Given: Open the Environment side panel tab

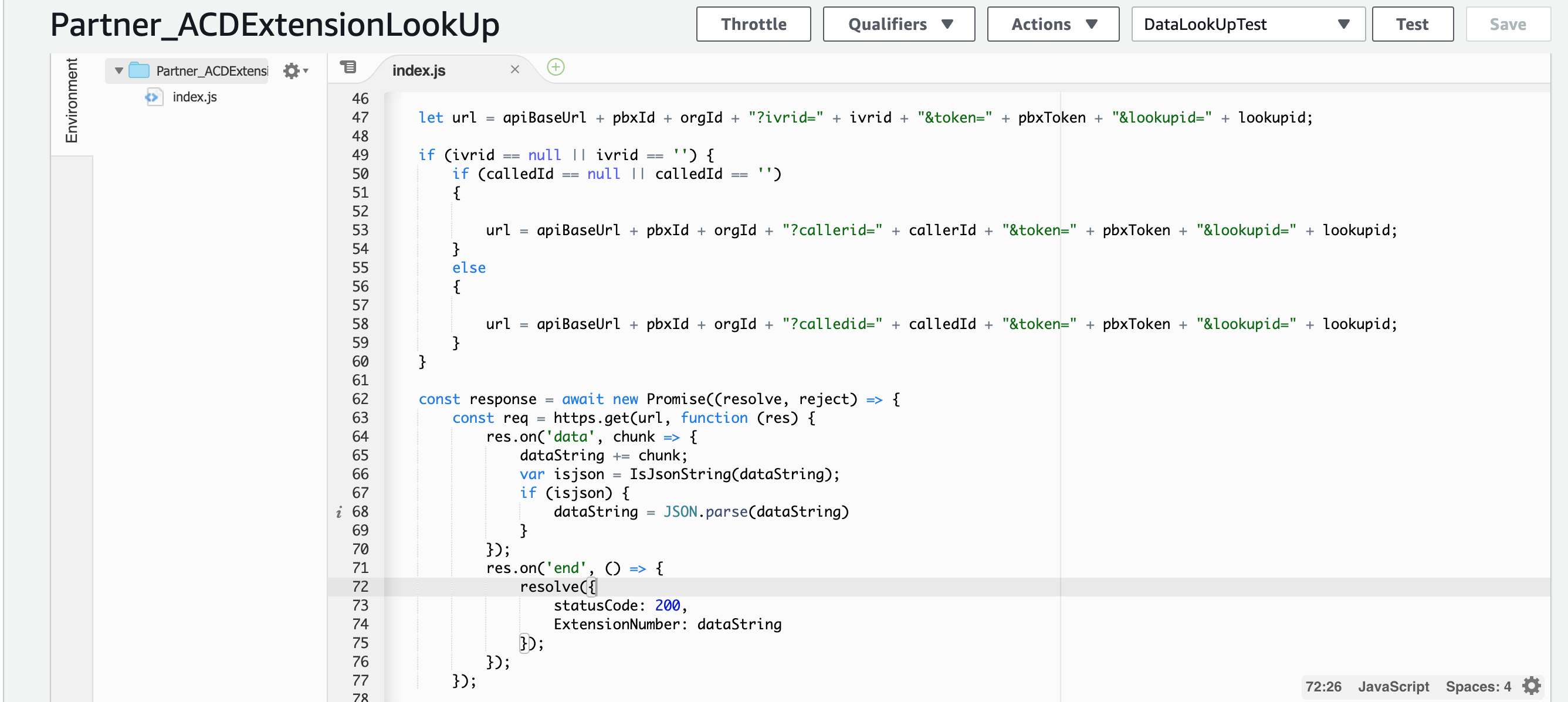Looking at the screenshot, I should [x=71, y=101].
